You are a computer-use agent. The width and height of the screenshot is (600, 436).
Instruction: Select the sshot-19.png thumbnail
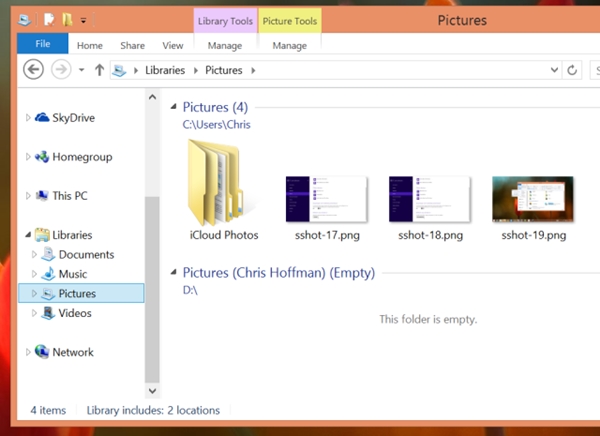click(533, 199)
